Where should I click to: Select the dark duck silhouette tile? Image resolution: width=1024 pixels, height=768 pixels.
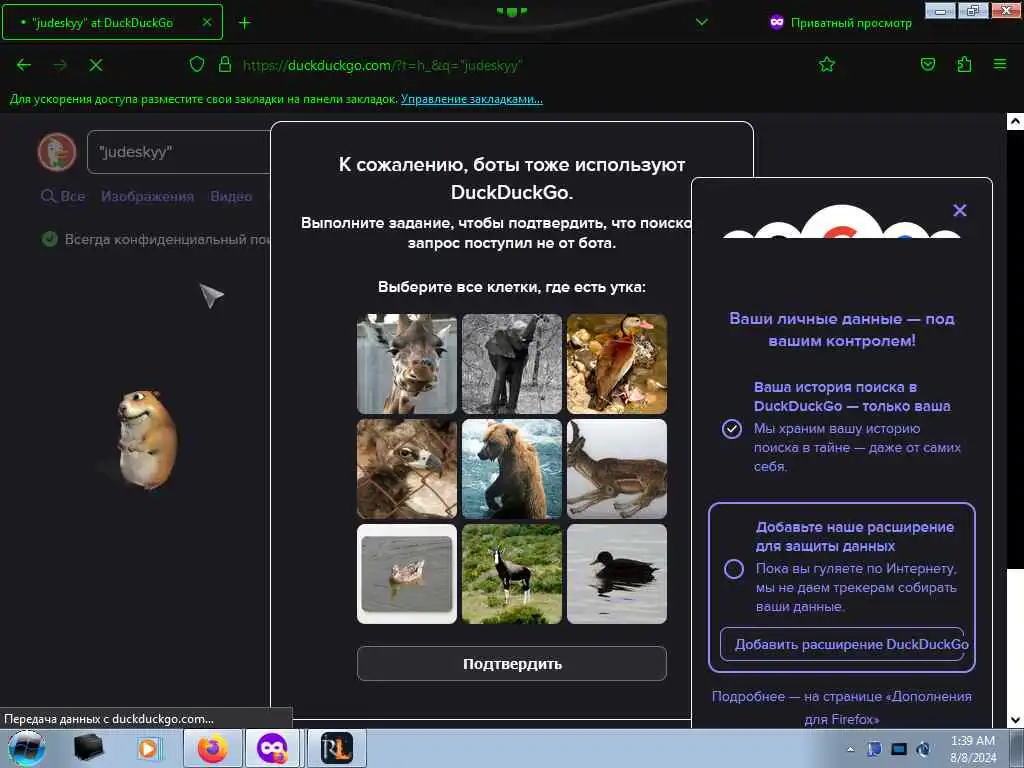tap(616, 574)
